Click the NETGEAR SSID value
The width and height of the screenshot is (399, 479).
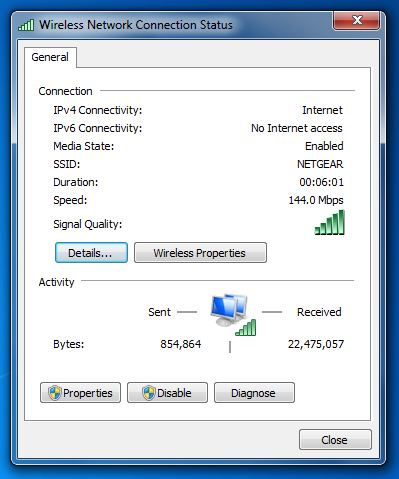[x=320, y=164]
